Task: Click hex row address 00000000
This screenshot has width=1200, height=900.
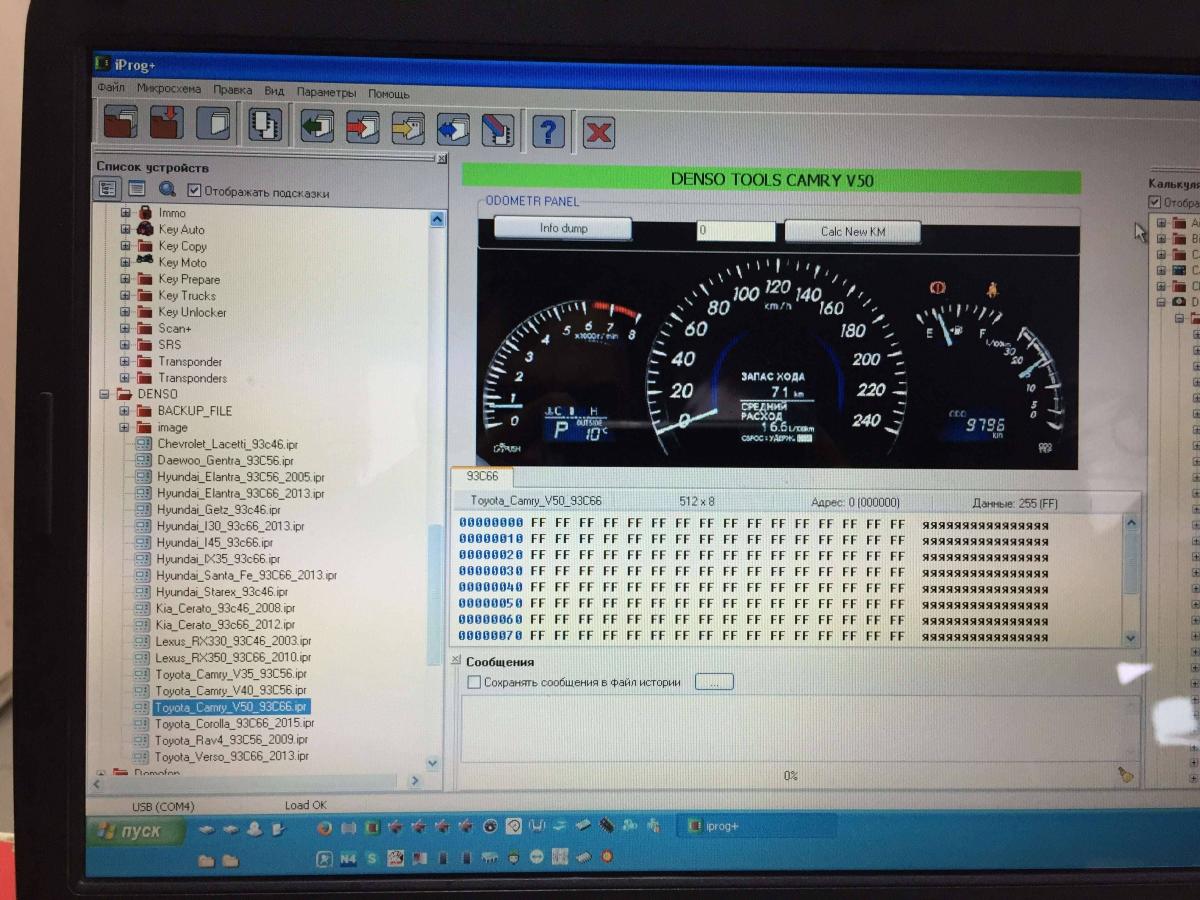Action: (x=491, y=523)
